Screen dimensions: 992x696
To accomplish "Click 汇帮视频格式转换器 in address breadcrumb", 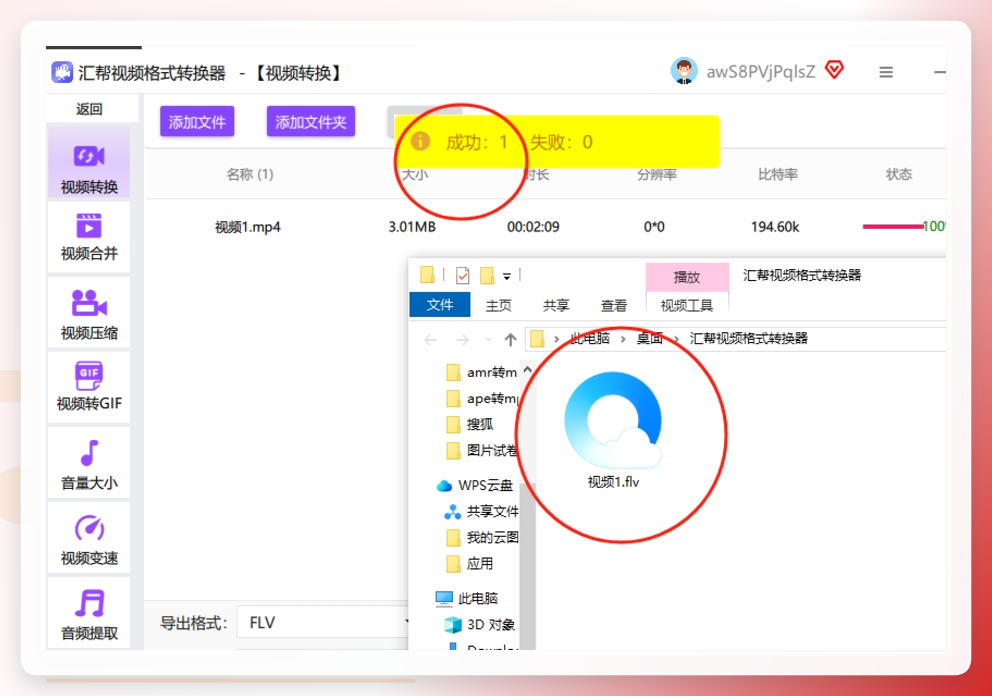I will pyautogui.click(x=748, y=339).
